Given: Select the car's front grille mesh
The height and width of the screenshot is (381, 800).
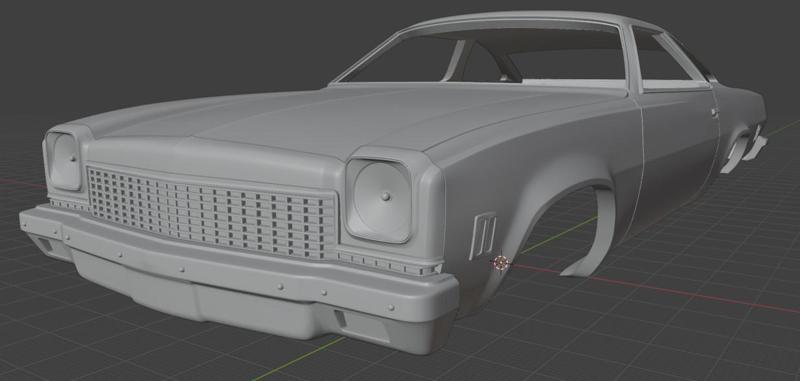Looking at the screenshot, I should (x=212, y=212).
